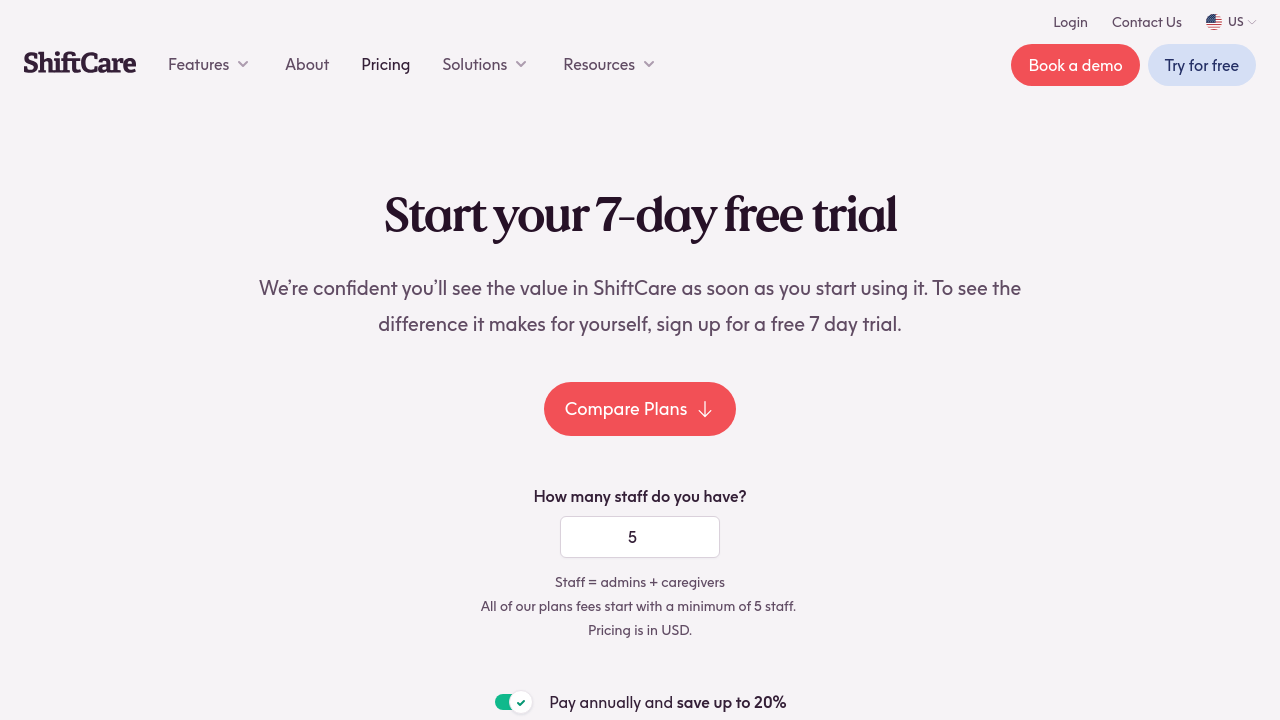The width and height of the screenshot is (1280, 720).
Task: Click the US flag icon
Action: click(1214, 22)
